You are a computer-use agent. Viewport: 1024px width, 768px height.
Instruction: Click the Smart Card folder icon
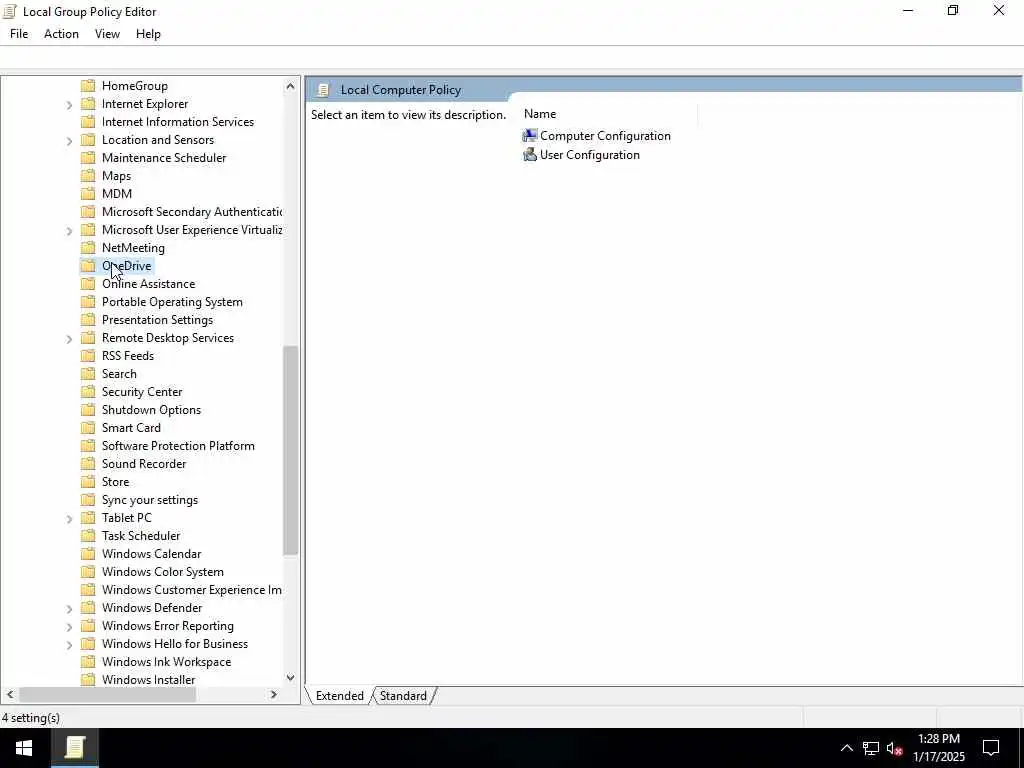coord(88,428)
